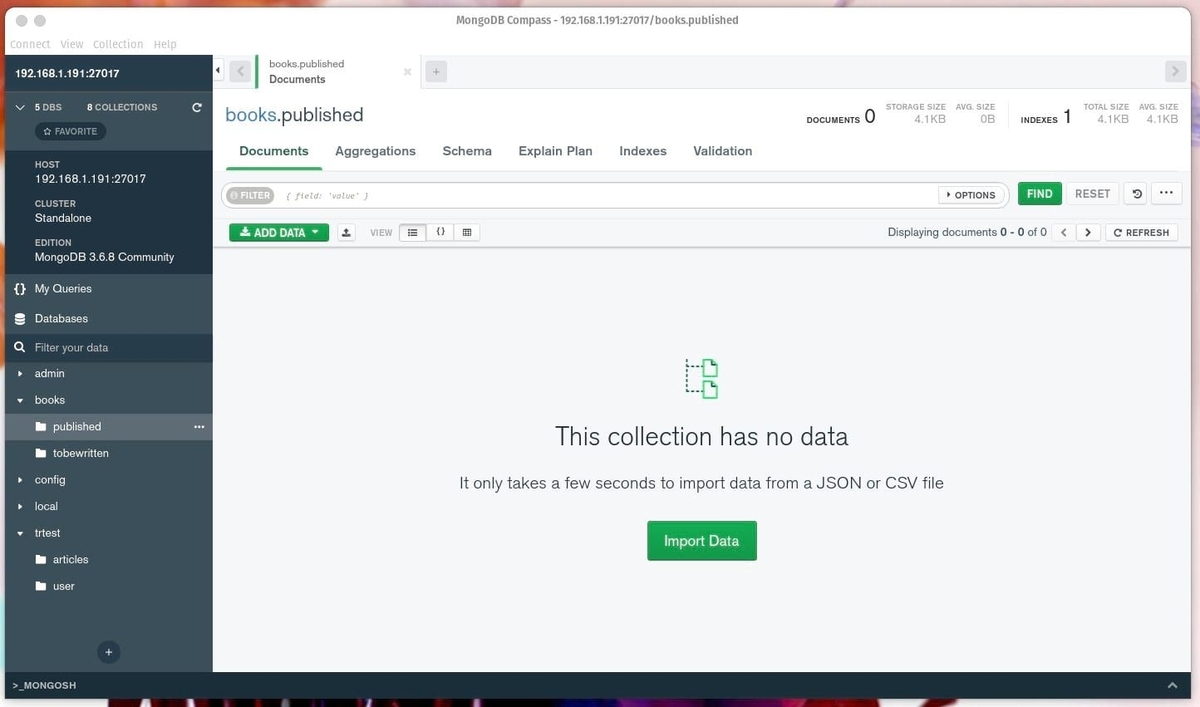Click the ellipsis icon next to query history
Screen dimensions: 1200x707
click(x=1166, y=193)
